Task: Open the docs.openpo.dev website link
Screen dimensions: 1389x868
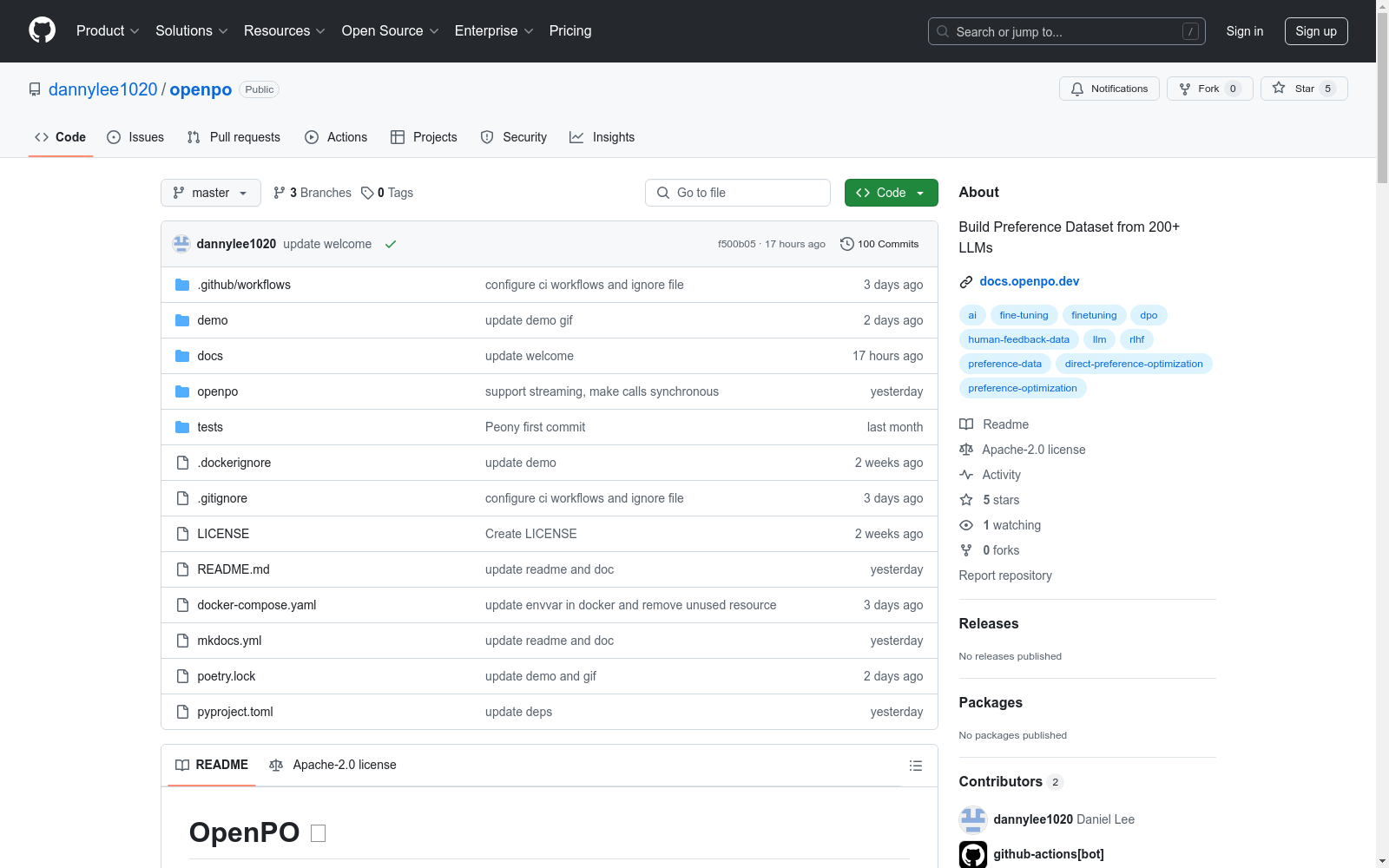Action: coord(1030,281)
